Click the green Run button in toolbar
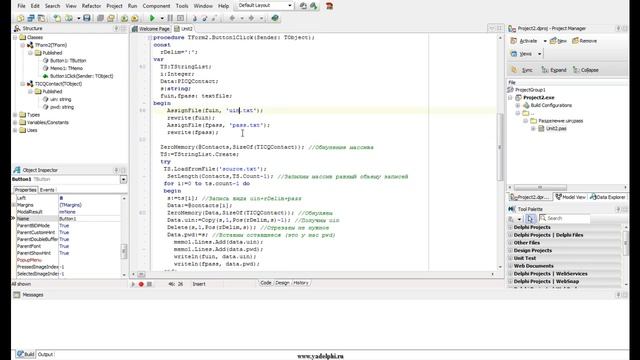 152,18
